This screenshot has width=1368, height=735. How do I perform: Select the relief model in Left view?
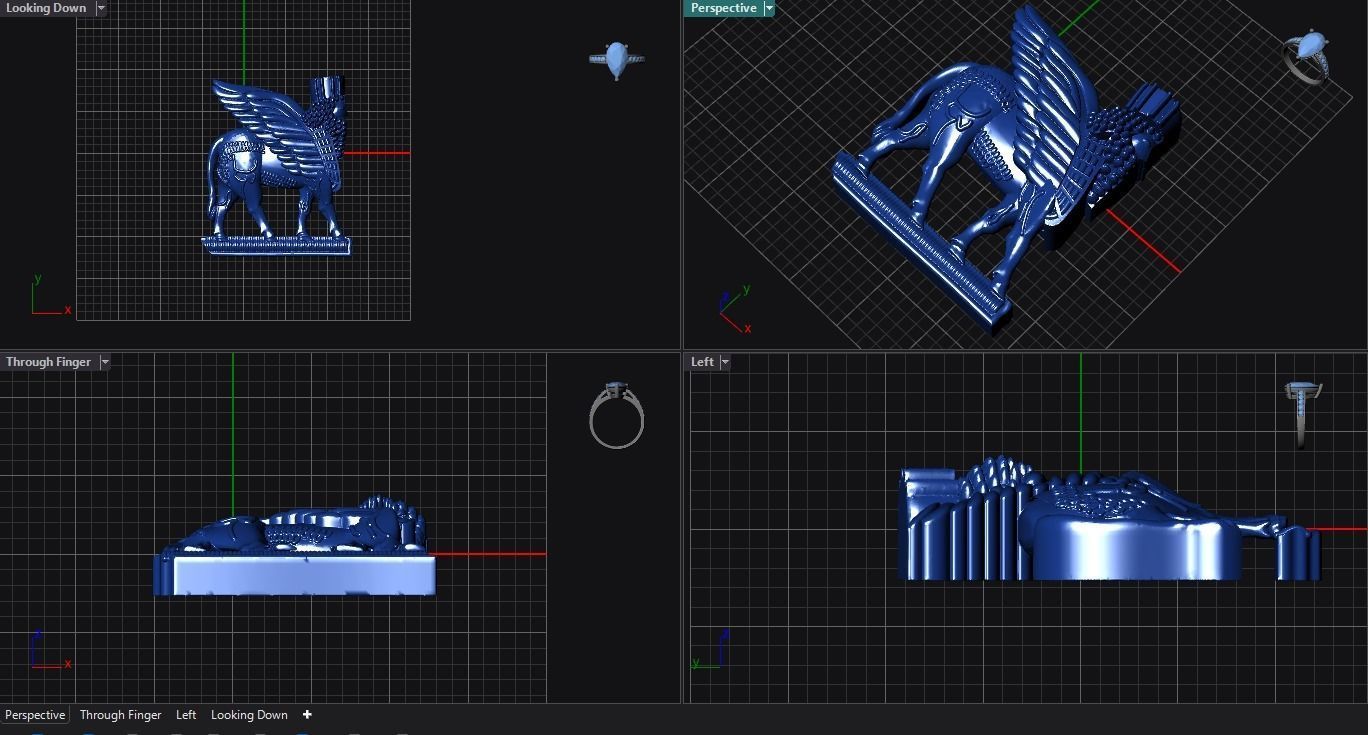[1110, 520]
